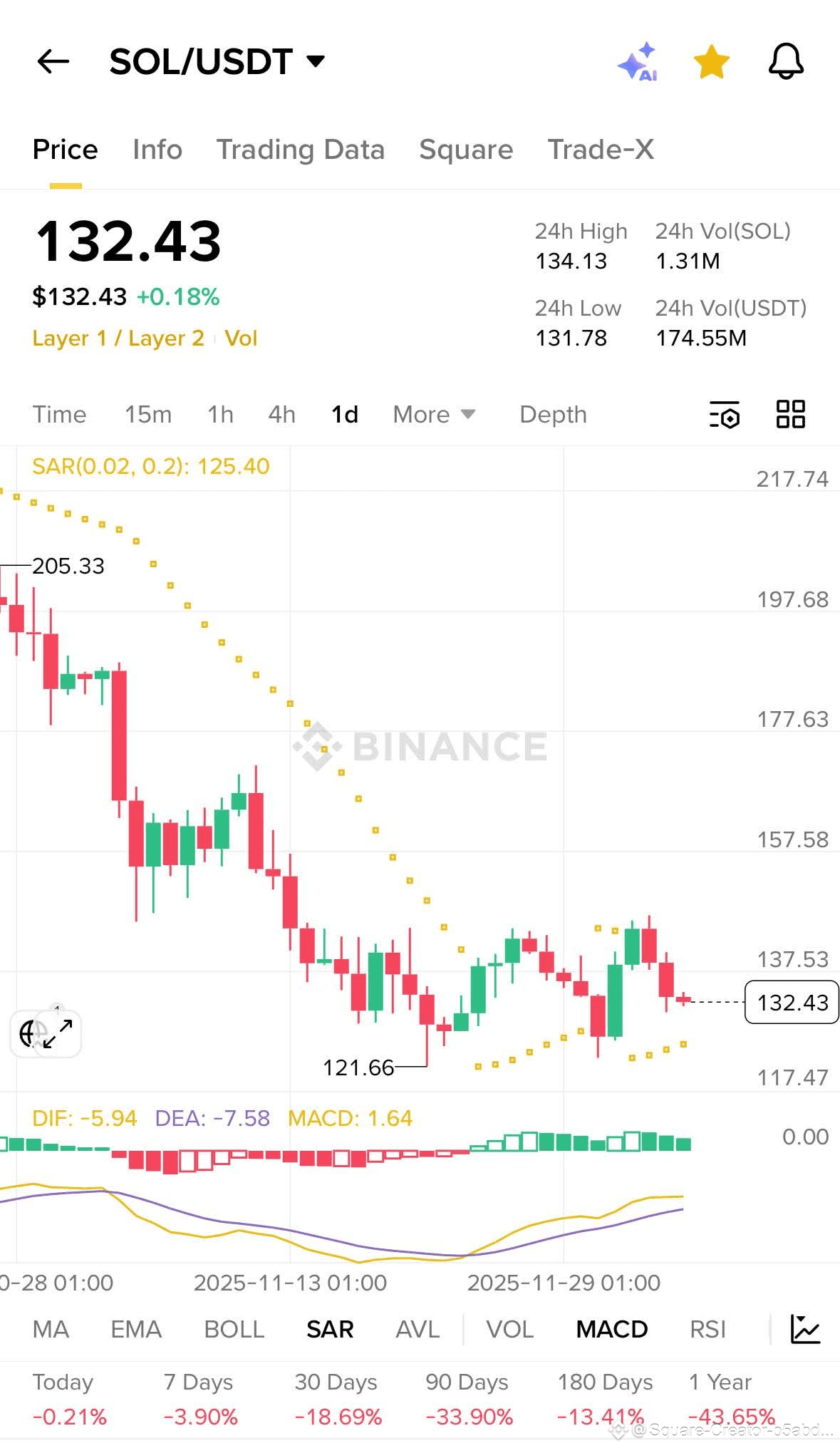Select the 1h chart interval
The width and height of the screenshot is (840, 1448).
[x=220, y=415]
